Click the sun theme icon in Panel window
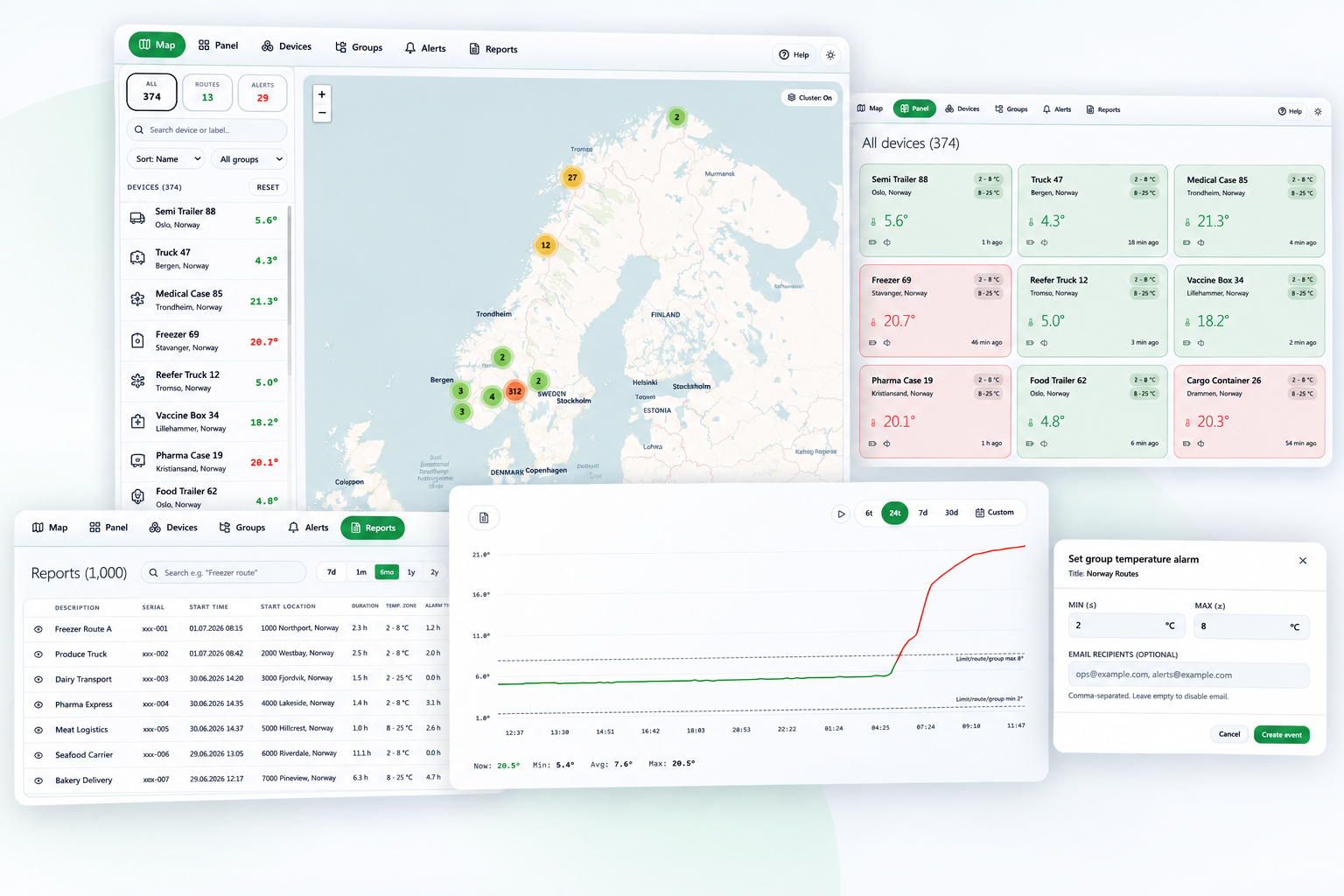Viewport: 1344px width, 896px height. [1318, 111]
